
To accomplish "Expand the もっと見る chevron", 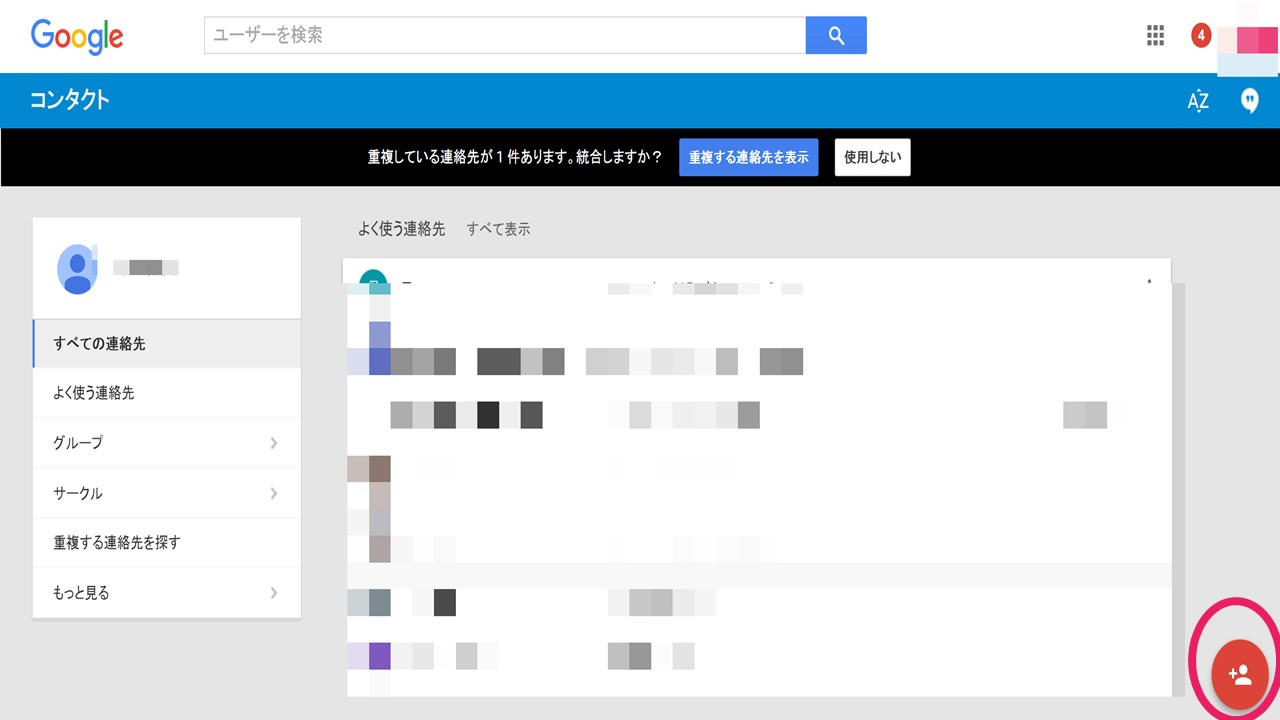I will [x=273, y=593].
